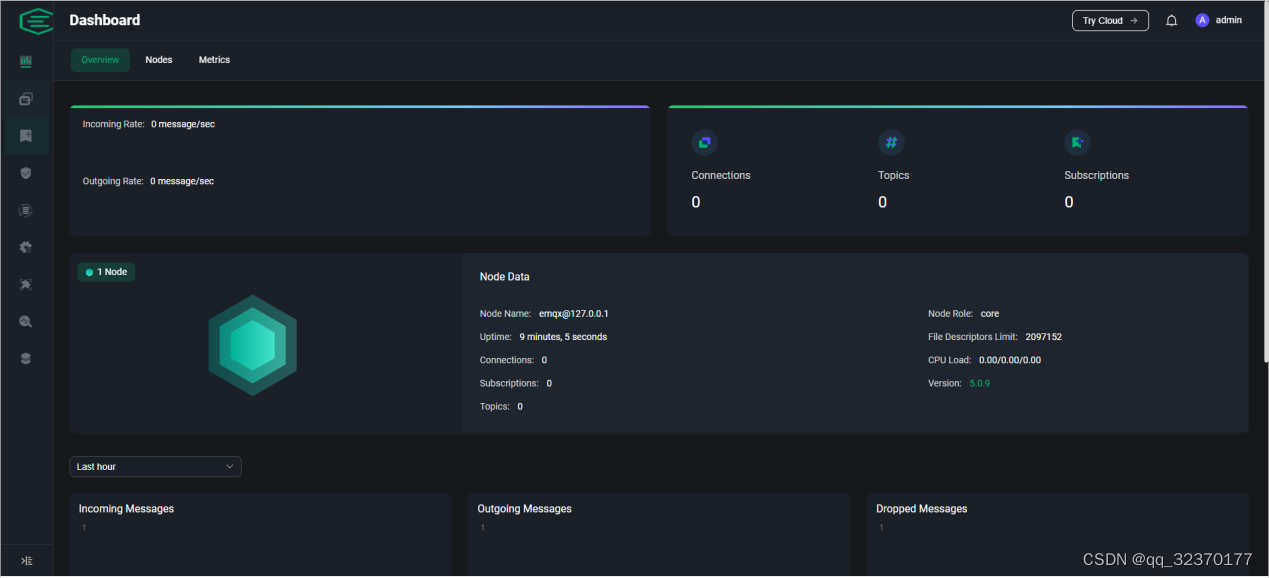Click the Subscriptions label in stats card

(1097, 175)
